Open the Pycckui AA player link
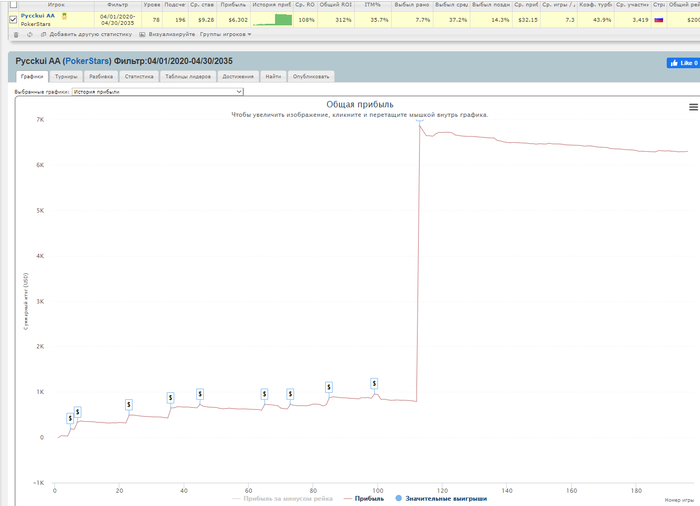The height and width of the screenshot is (506, 700). (x=38, y=16)
